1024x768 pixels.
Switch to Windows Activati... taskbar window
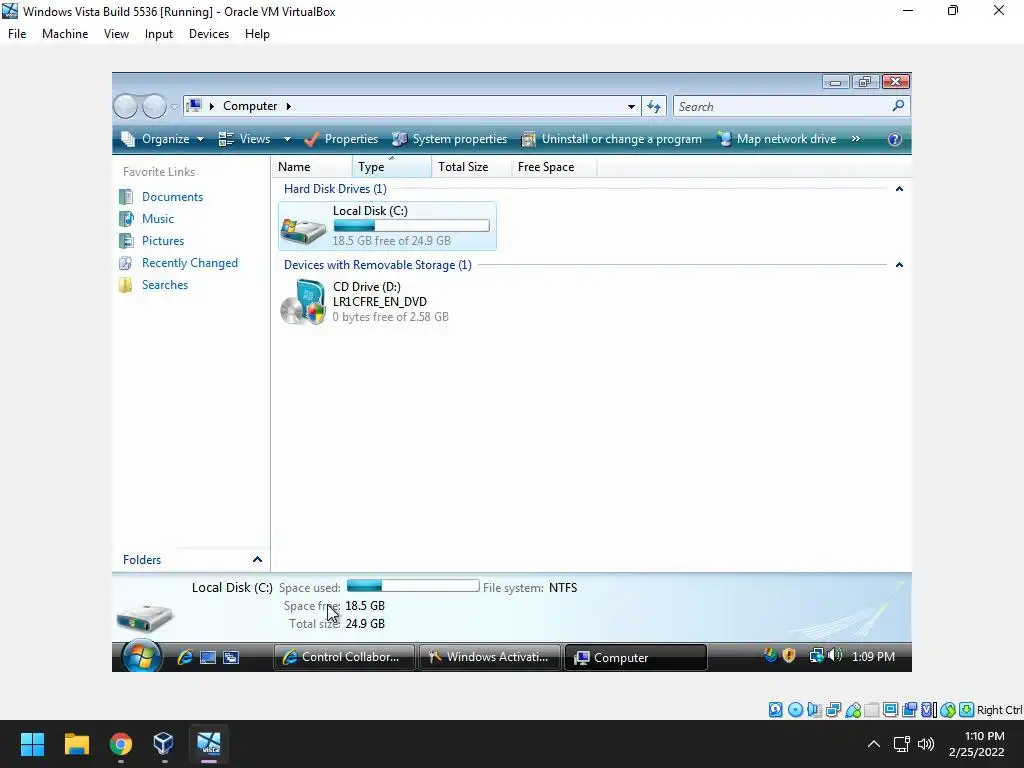click(x=489, y=657)
